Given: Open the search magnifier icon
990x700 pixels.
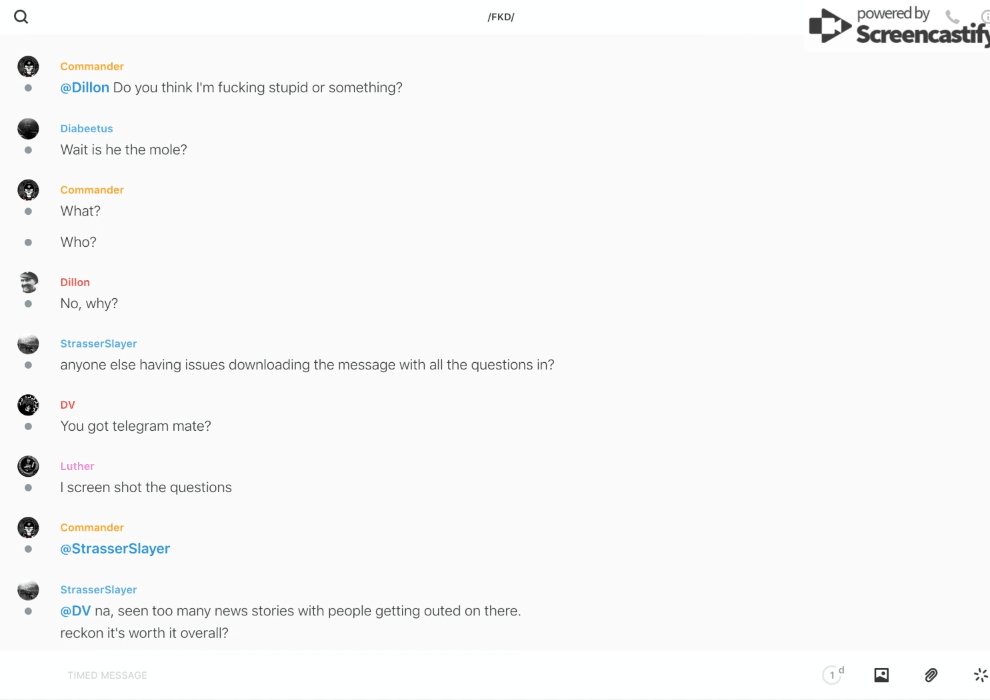Looking at the screenshot, I should [x=21, y=17].
